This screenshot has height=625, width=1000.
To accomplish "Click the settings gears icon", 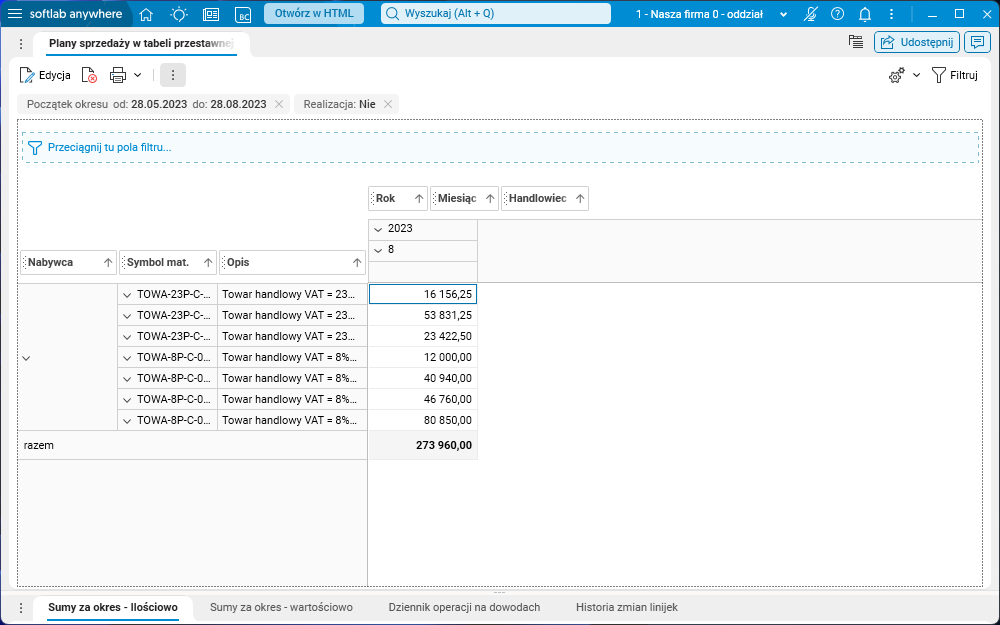I will tap(897, 76).
